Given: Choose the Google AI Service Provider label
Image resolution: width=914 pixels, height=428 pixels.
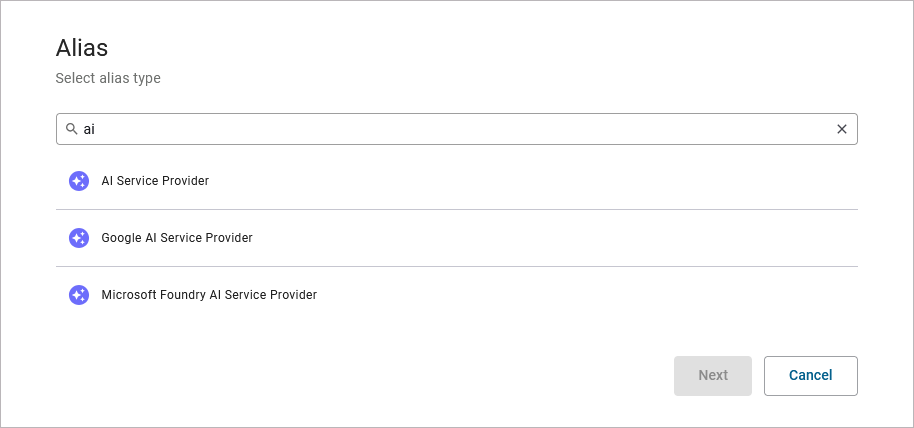Looking at the screenshot, I should pyautogui.click(x=177, y=238).
